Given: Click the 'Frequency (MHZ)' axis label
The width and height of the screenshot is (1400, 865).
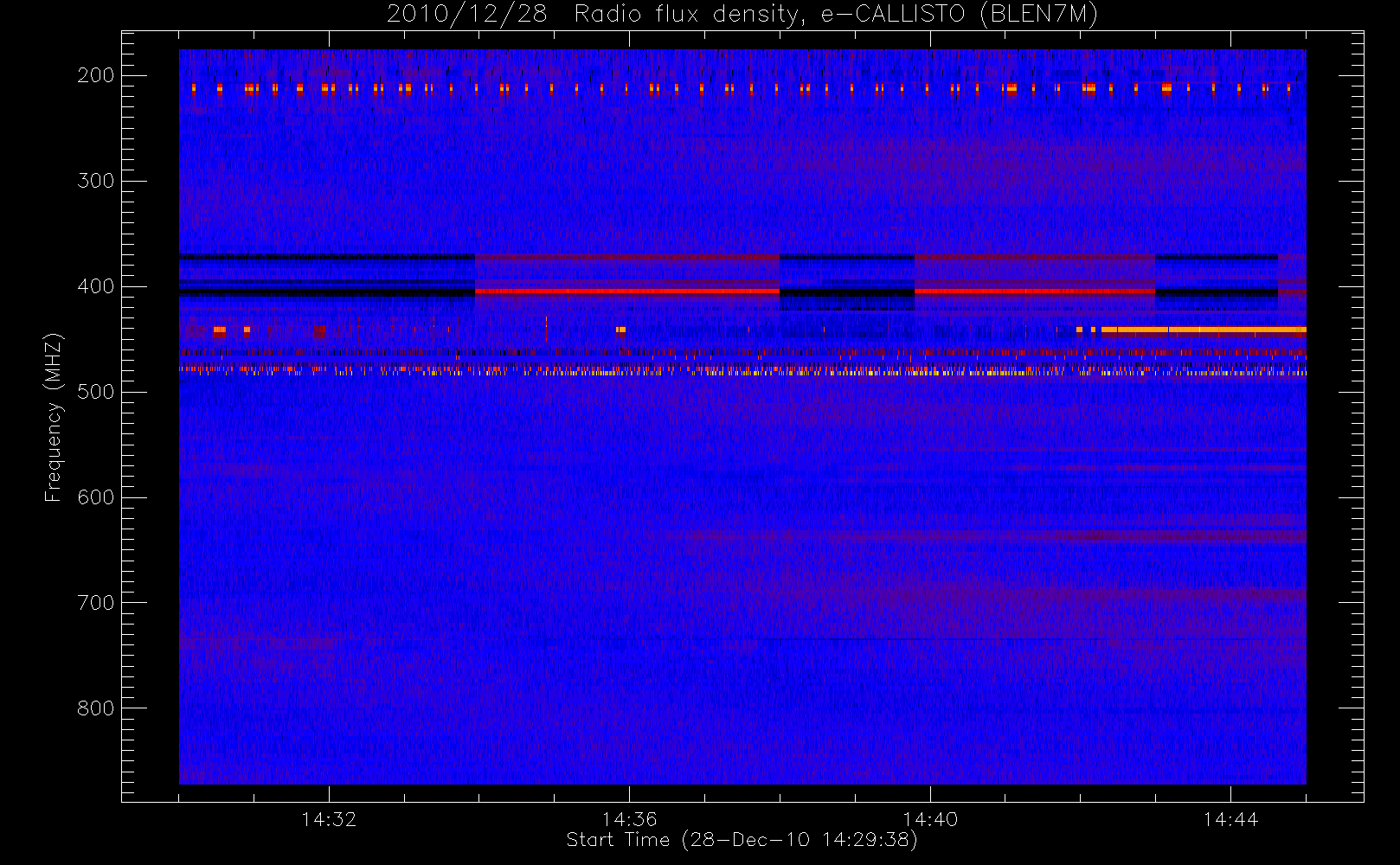Looking at the screenshot, I should pos(54,417).
